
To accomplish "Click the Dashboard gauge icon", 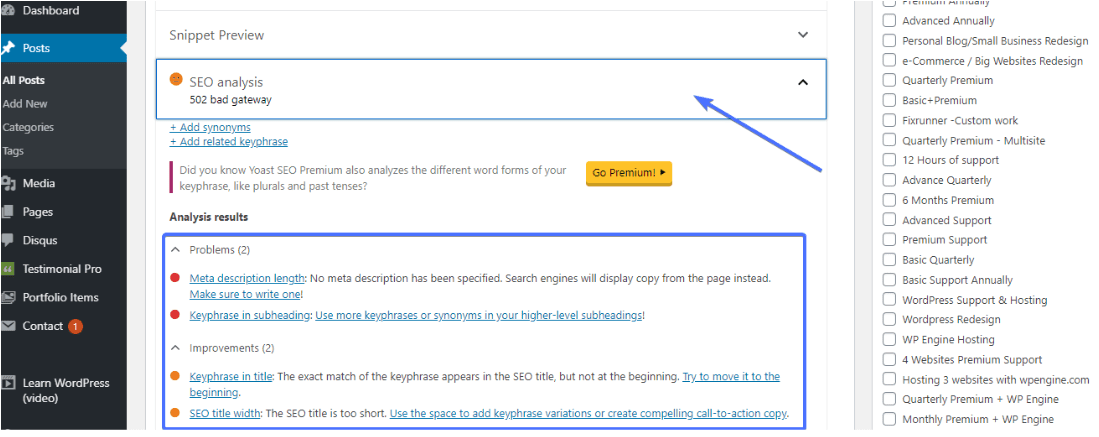I will coord(8,11).
